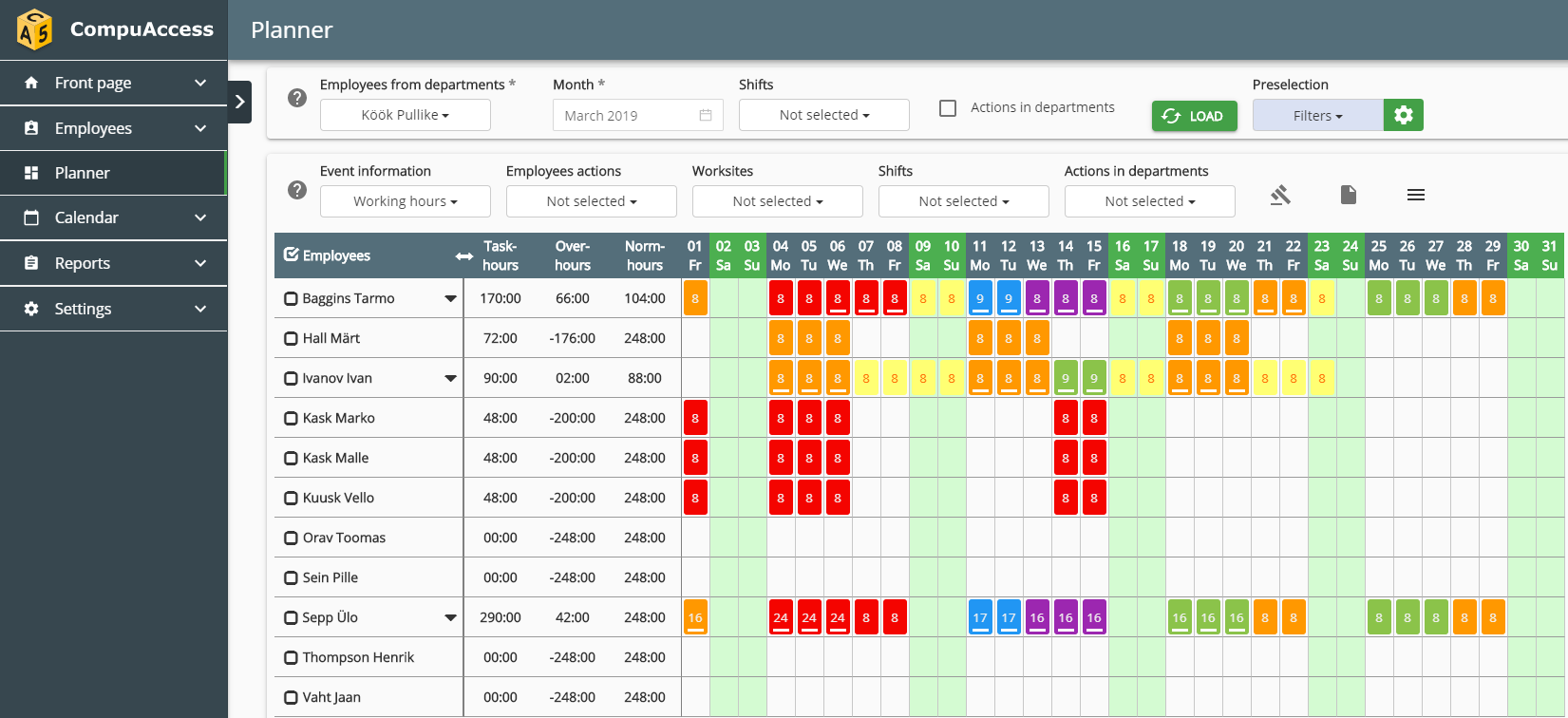This screenshot has width=1568, height=718.
Task: Open the Filters preselection button
Action: coord(1317,115)
